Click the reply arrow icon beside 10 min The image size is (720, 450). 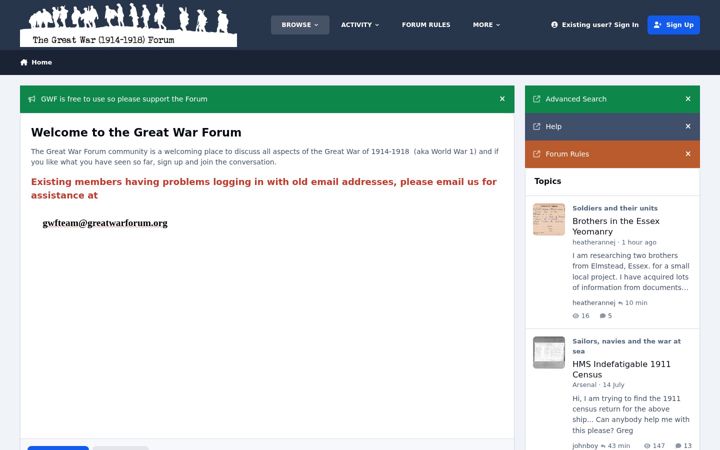(620, 303)
